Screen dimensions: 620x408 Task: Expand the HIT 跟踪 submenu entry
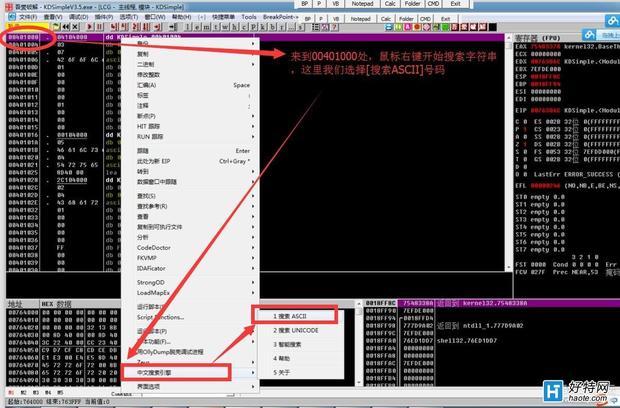point(190,126)
